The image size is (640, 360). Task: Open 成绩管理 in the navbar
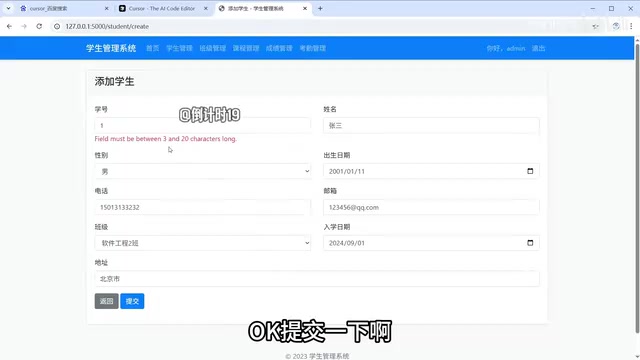[x=279, y=48]
